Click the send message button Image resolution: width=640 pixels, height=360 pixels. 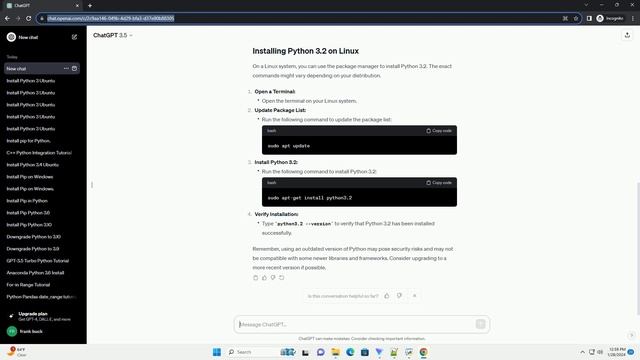pyautogui.click(x=480, y=324)
